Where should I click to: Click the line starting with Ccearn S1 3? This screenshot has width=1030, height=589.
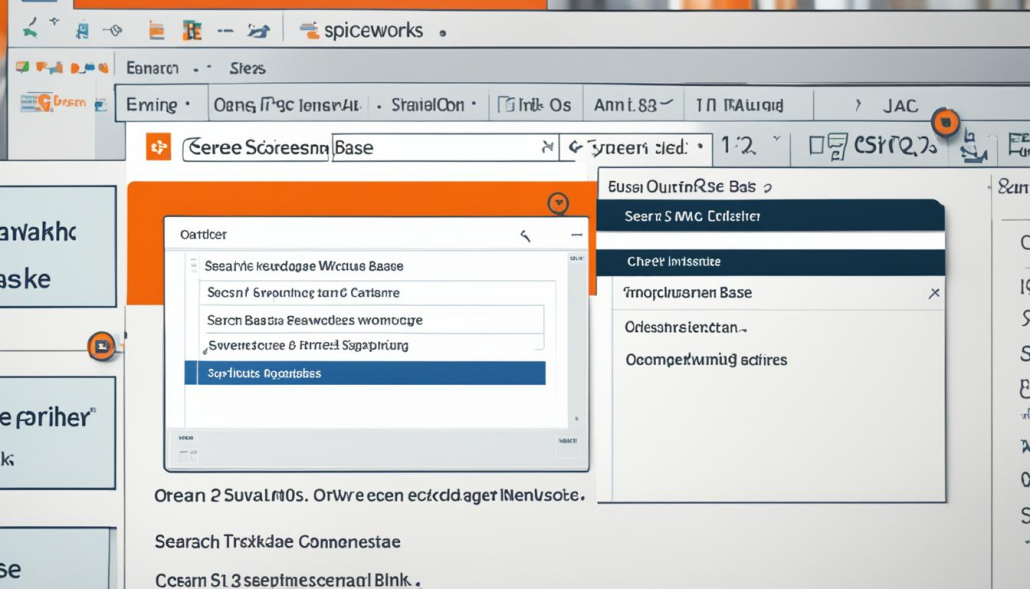288,580
